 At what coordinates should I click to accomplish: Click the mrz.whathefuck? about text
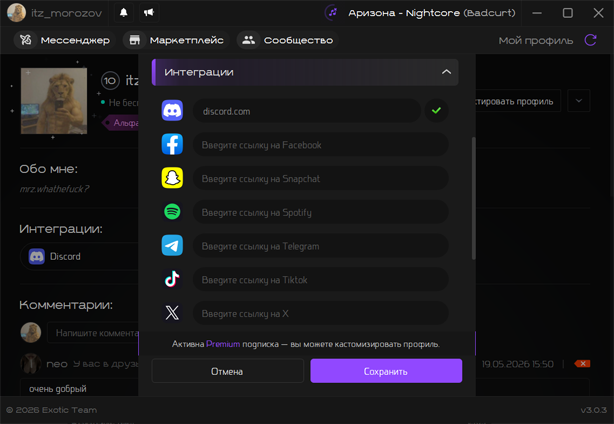tap(54, 189)
